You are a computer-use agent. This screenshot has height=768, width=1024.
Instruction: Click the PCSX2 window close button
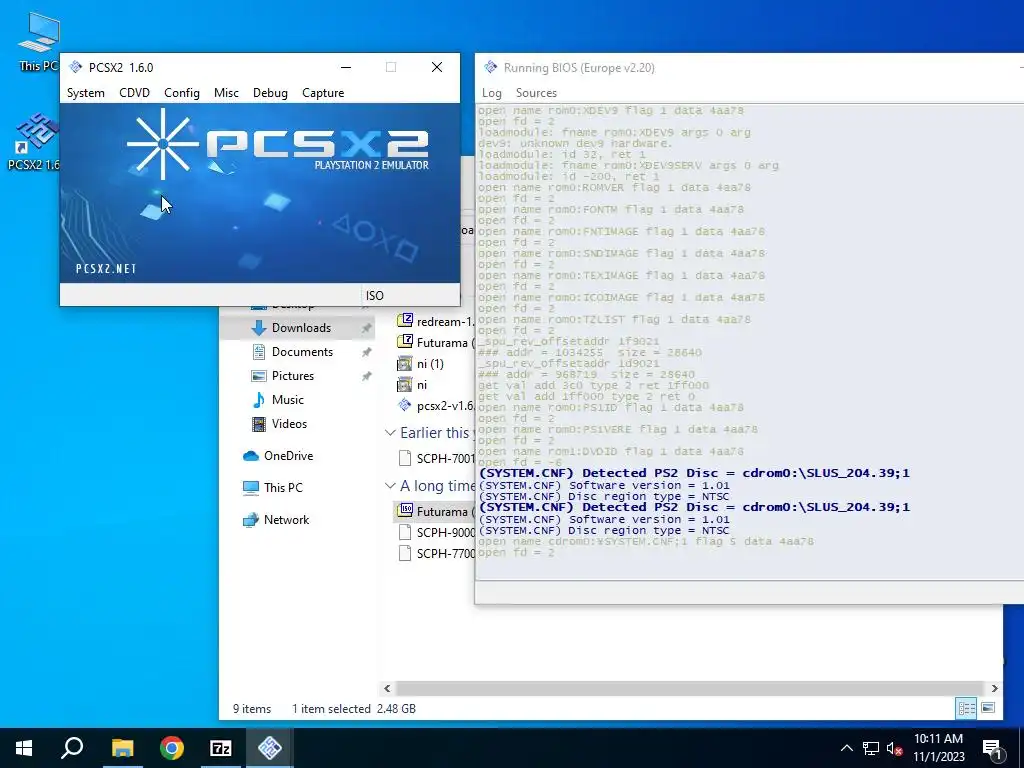pyautogui.click(x=437, y=67)
